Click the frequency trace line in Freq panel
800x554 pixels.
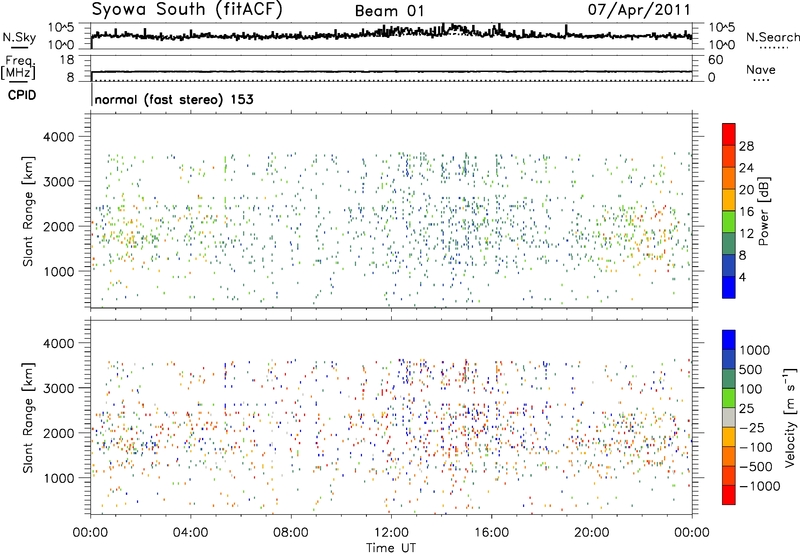(391, 72)
